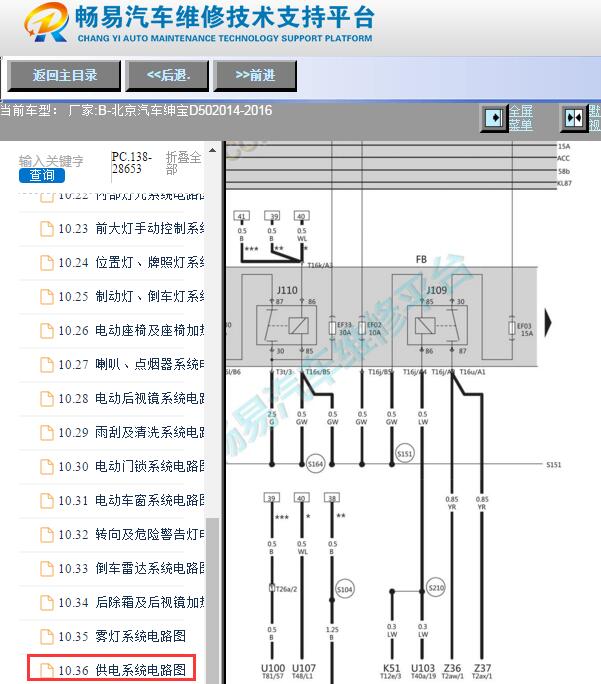Click the U100 connector label
This screenshot has height=684, width=601.
tap(273, 668)
